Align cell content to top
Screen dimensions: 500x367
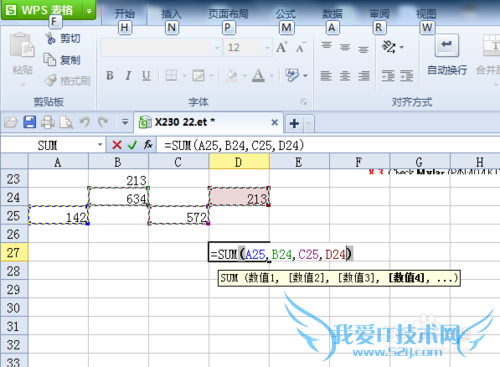327,45
